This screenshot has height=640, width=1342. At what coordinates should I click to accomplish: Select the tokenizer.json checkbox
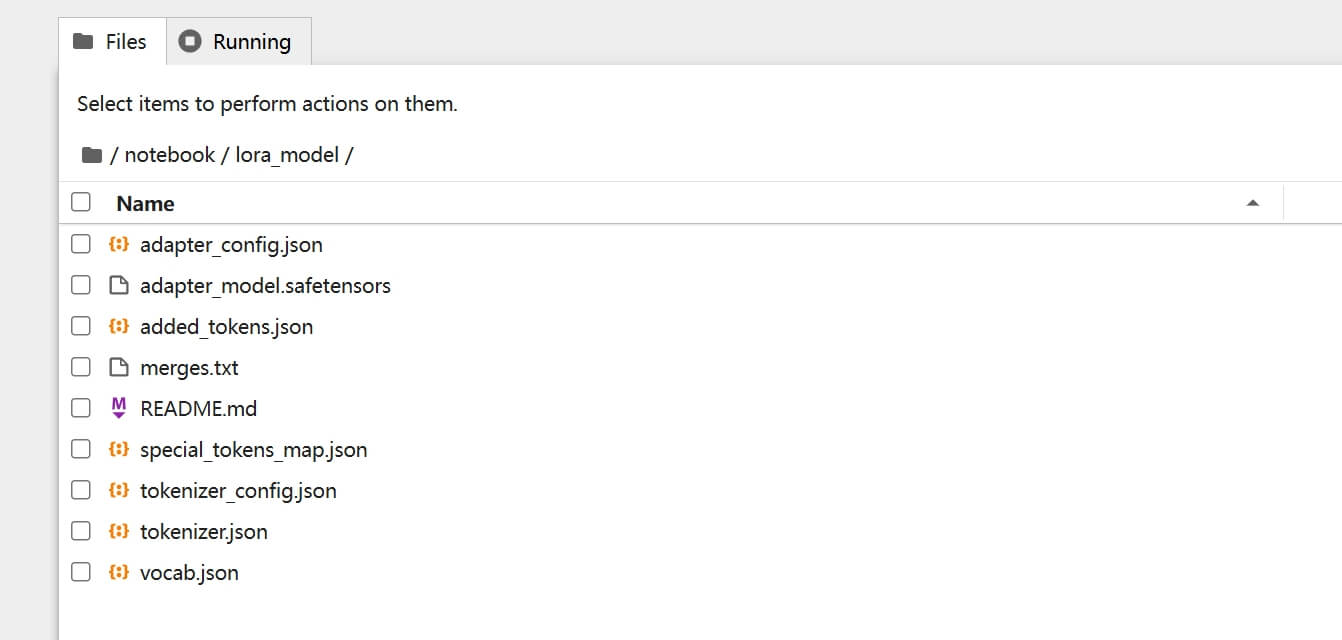81,531
